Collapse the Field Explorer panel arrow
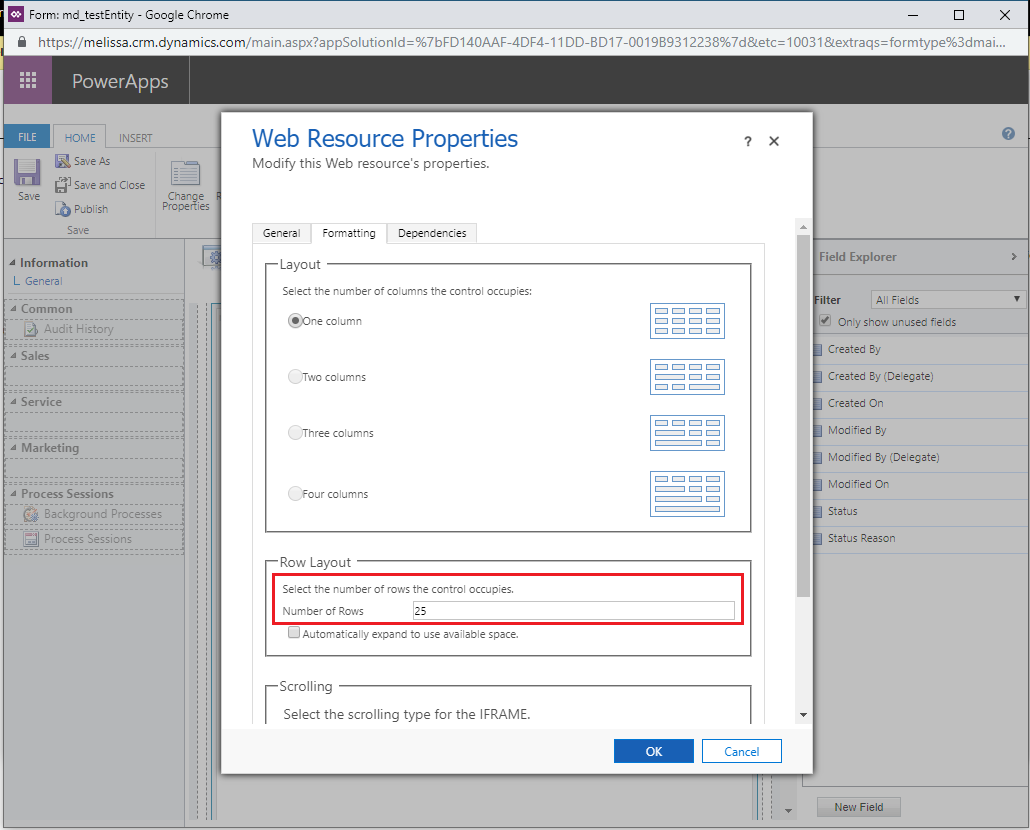Image resolution: width=1030 pixels, height=830 pixels. [1014, 257]
